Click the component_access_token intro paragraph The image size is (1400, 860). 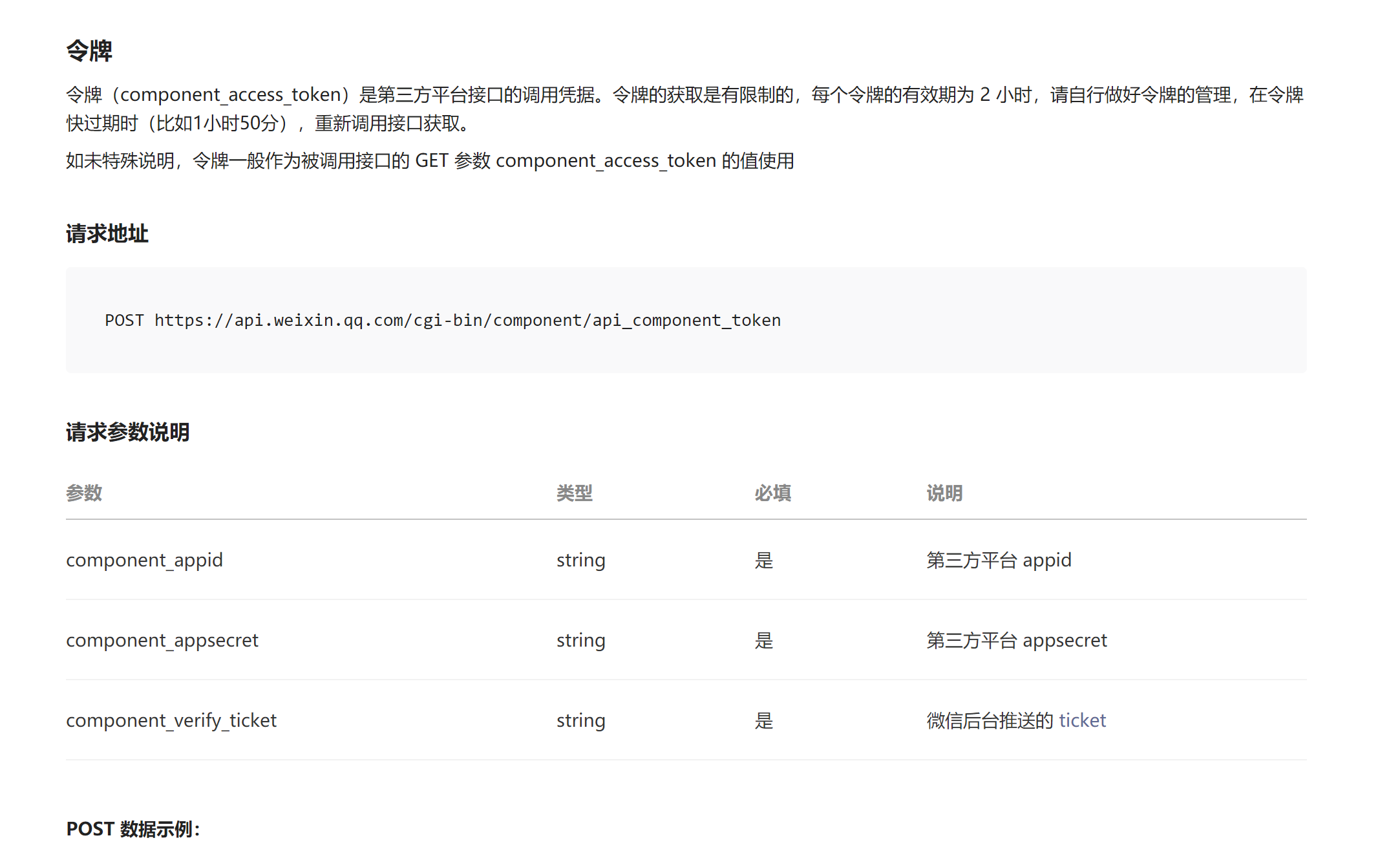click(x=685, y=109)
